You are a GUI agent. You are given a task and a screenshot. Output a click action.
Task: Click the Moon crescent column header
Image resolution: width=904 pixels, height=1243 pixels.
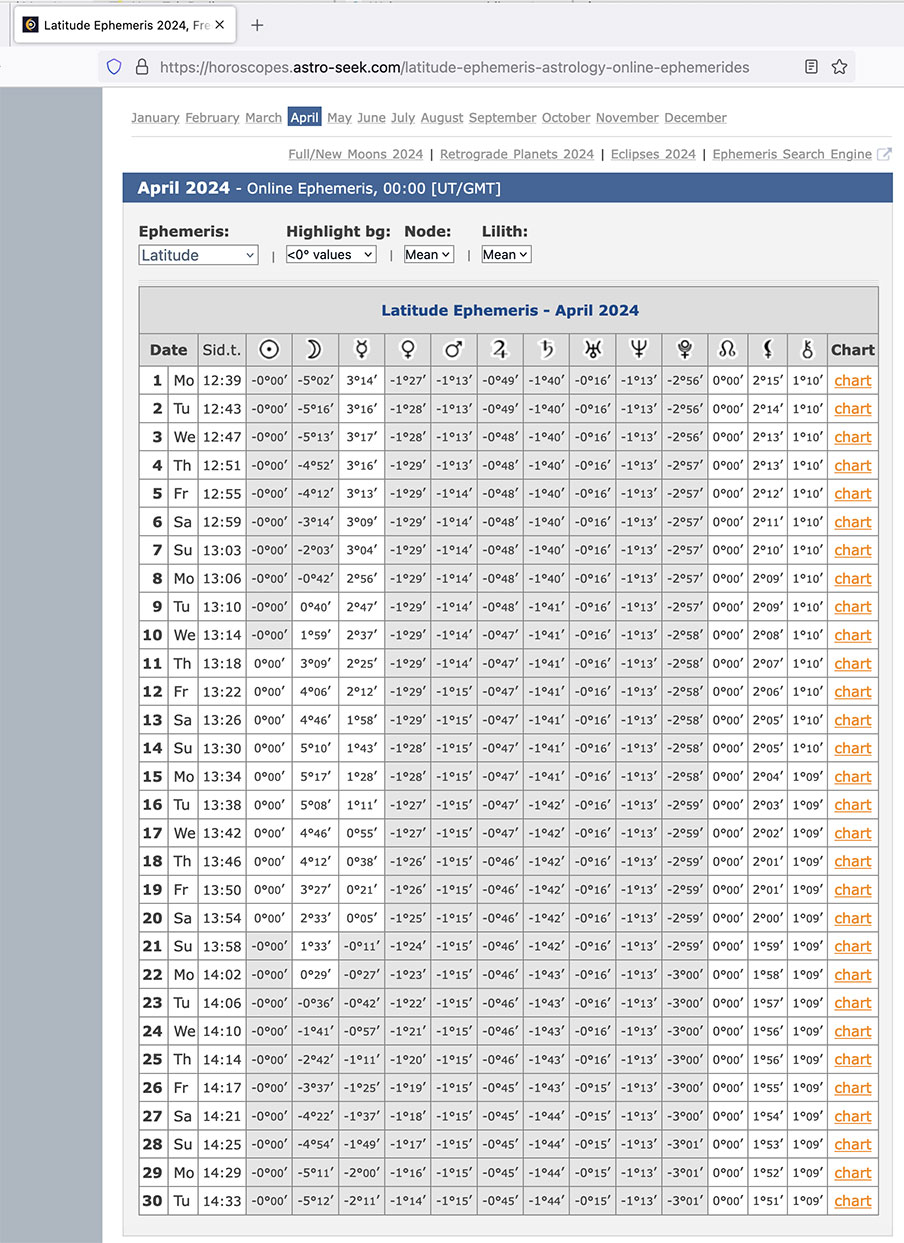[315, 350]
